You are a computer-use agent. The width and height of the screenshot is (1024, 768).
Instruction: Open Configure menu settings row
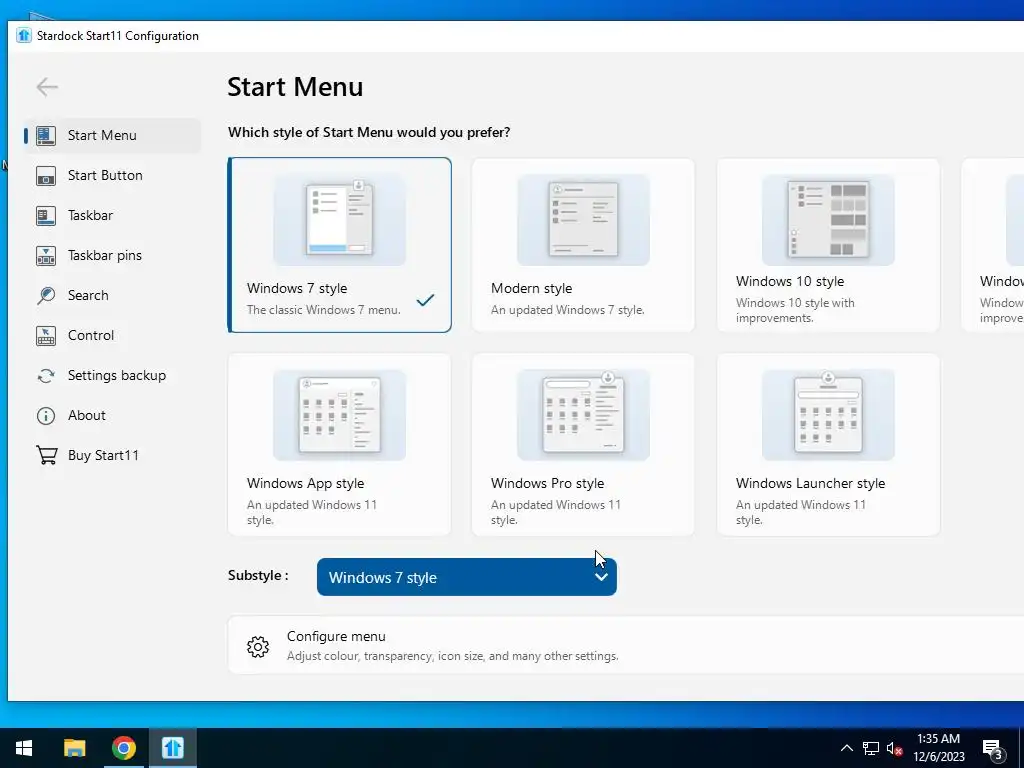pos(626,645)
